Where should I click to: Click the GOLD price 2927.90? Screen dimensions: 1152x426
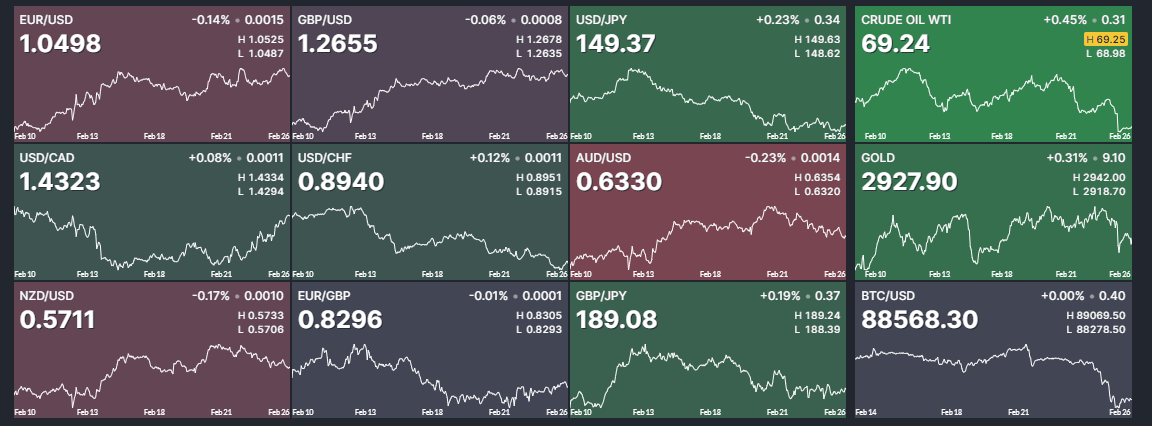point(910,181)
